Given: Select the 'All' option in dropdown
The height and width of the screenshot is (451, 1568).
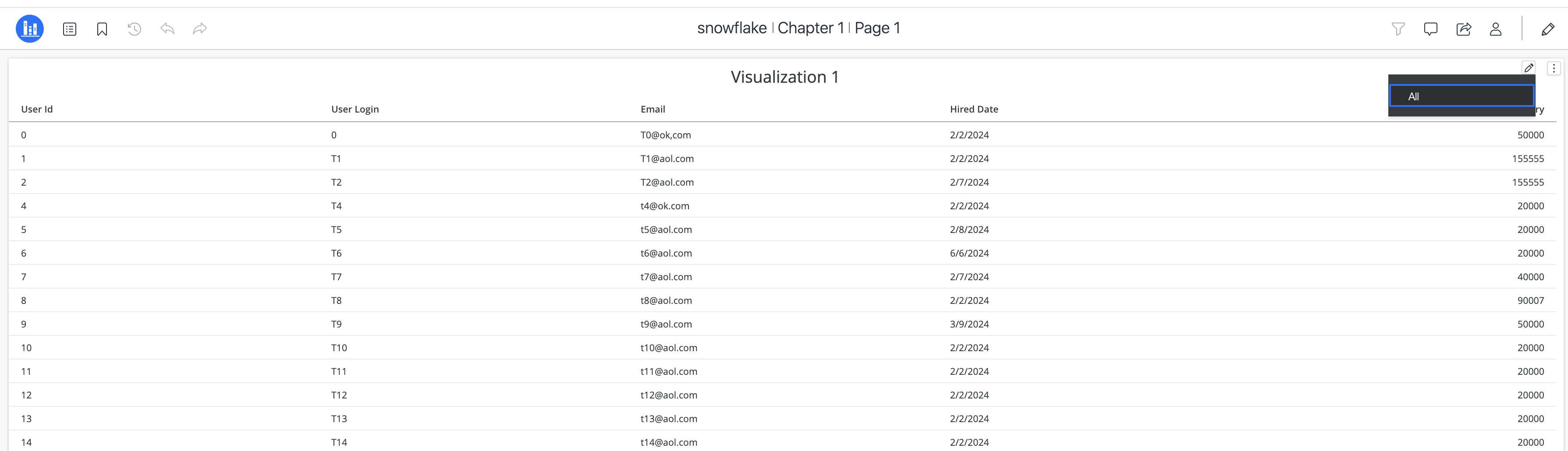Looking at the screenshot, I should point(1461,96).
